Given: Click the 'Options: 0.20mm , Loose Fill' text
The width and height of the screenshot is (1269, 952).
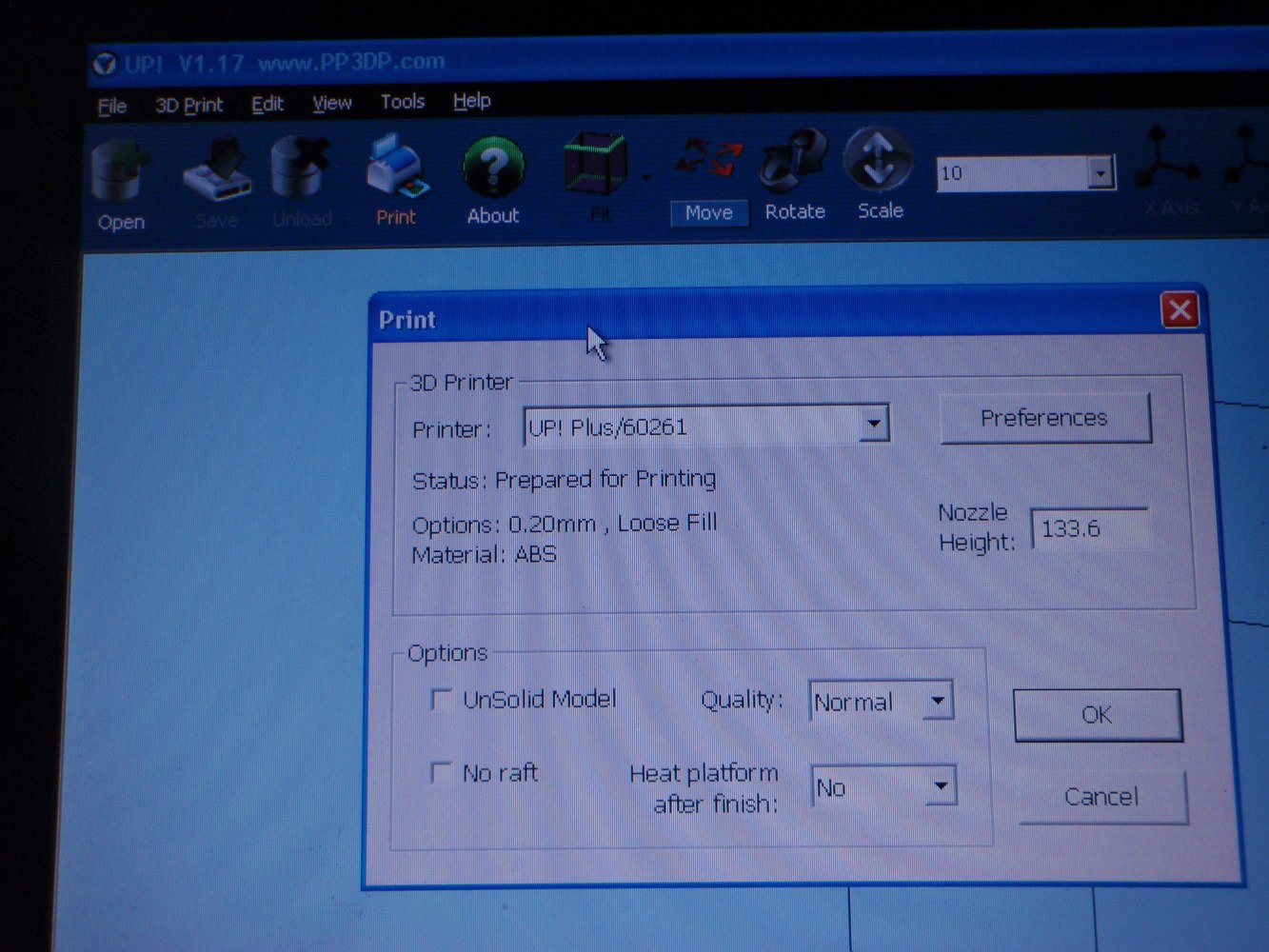Looking at the screenshot, I should point(565,524).
